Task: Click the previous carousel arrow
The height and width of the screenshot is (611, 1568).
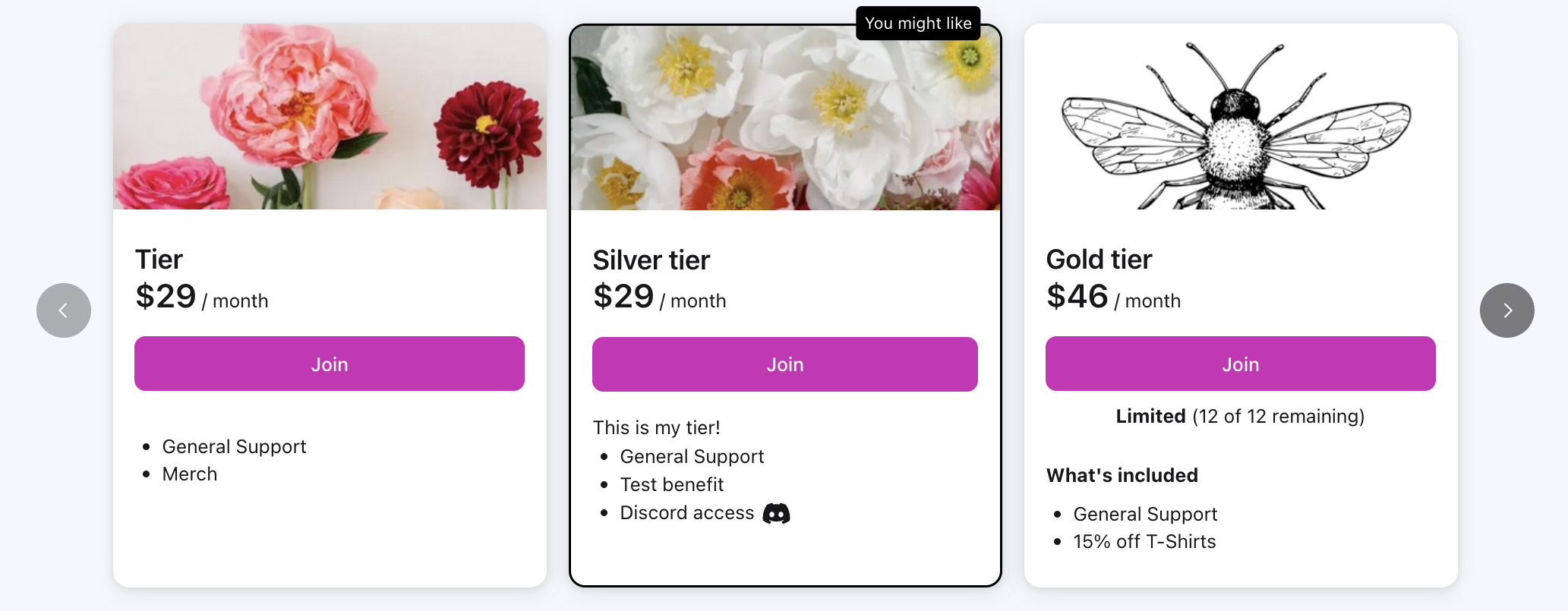Action: (64, 310)
